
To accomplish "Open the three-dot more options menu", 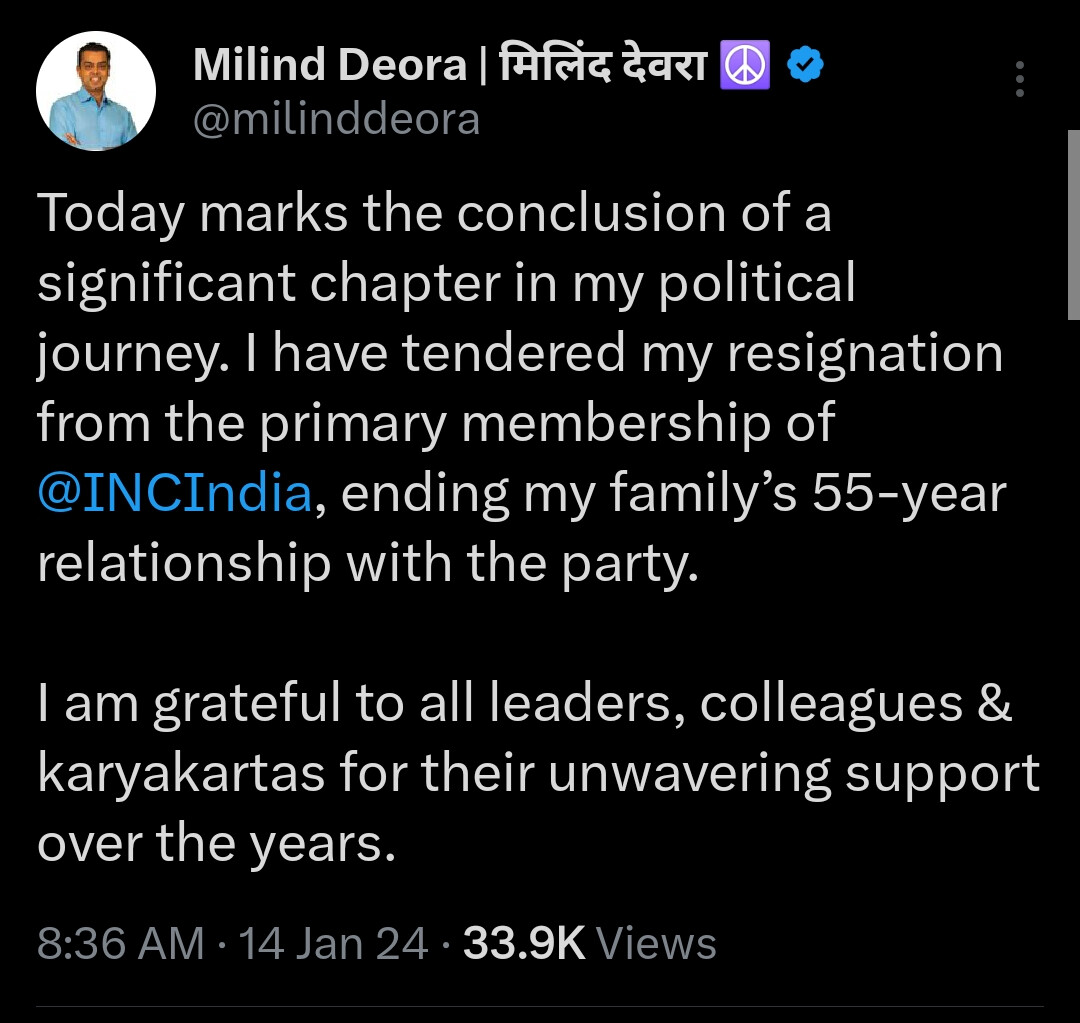I will (1019, 79).
